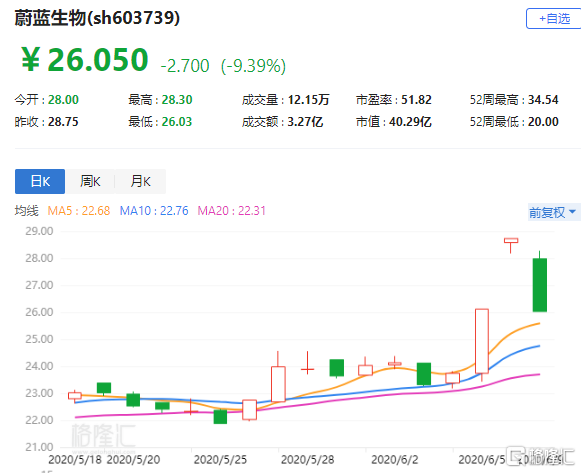Click the current price ¥26.050
Screen dimensions: 581x473
click(x=85, y=60)
